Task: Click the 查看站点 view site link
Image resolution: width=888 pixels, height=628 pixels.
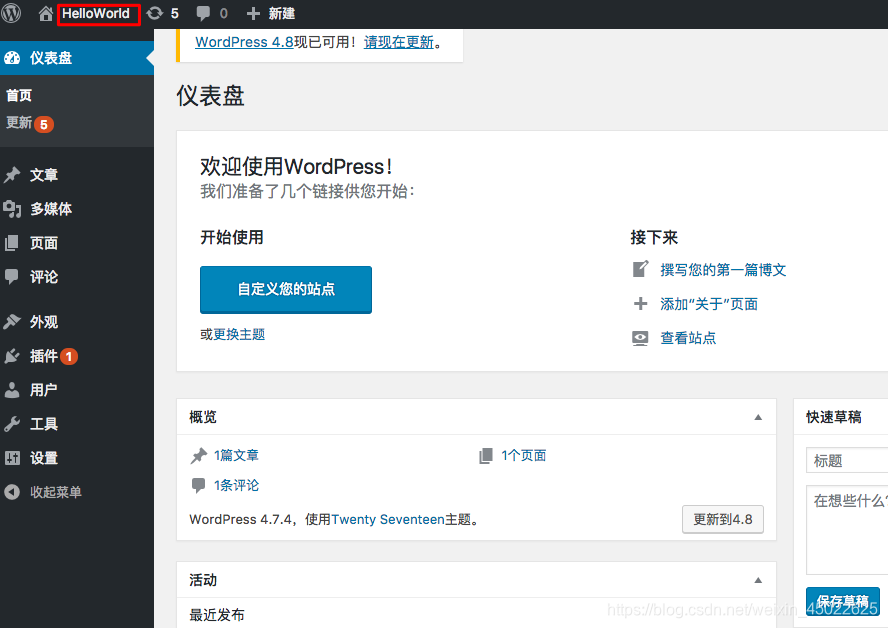Action: (x=688, y=338)
